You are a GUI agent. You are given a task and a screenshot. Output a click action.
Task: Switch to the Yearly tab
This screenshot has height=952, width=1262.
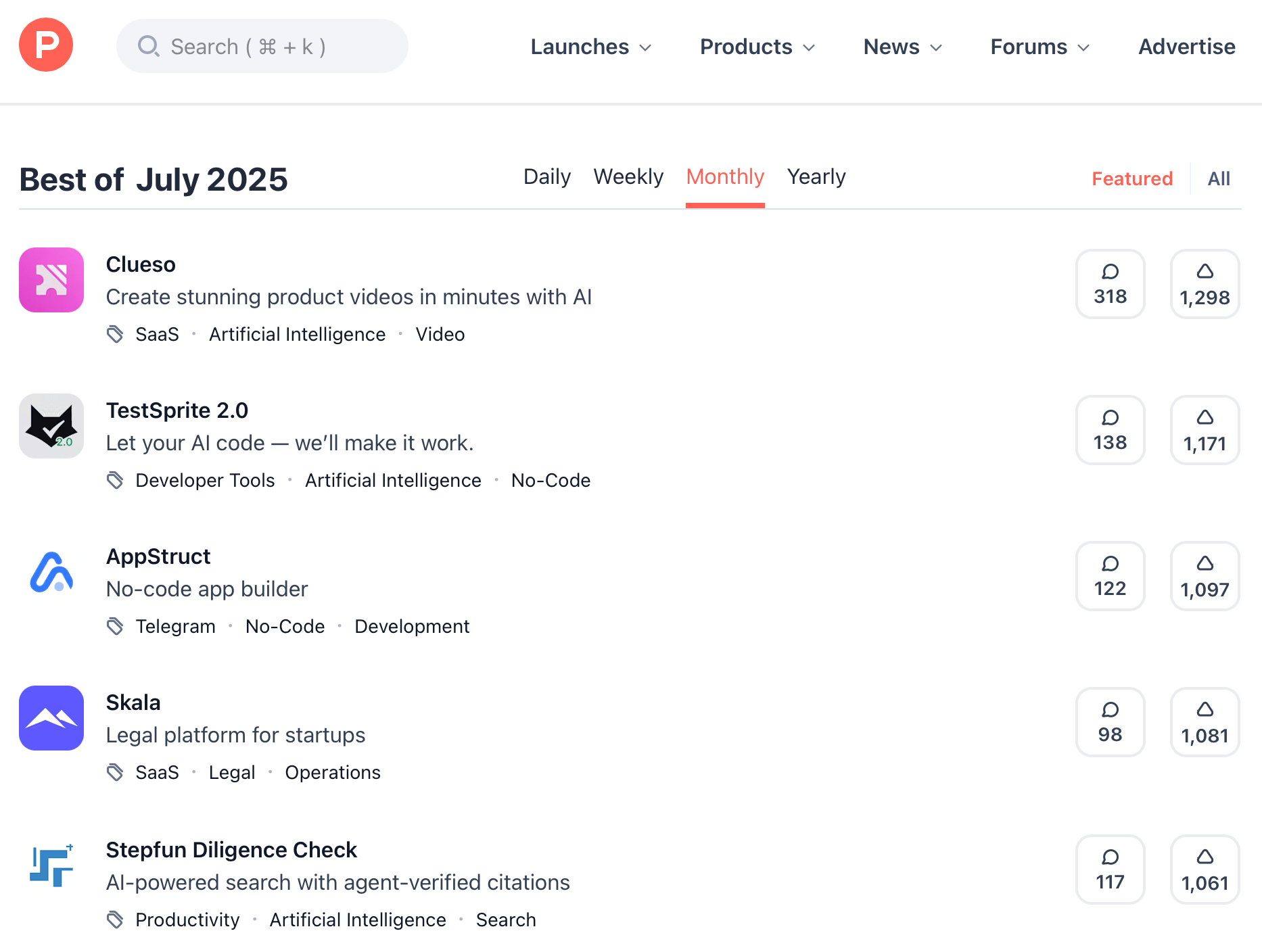click(x=816, y=176)
